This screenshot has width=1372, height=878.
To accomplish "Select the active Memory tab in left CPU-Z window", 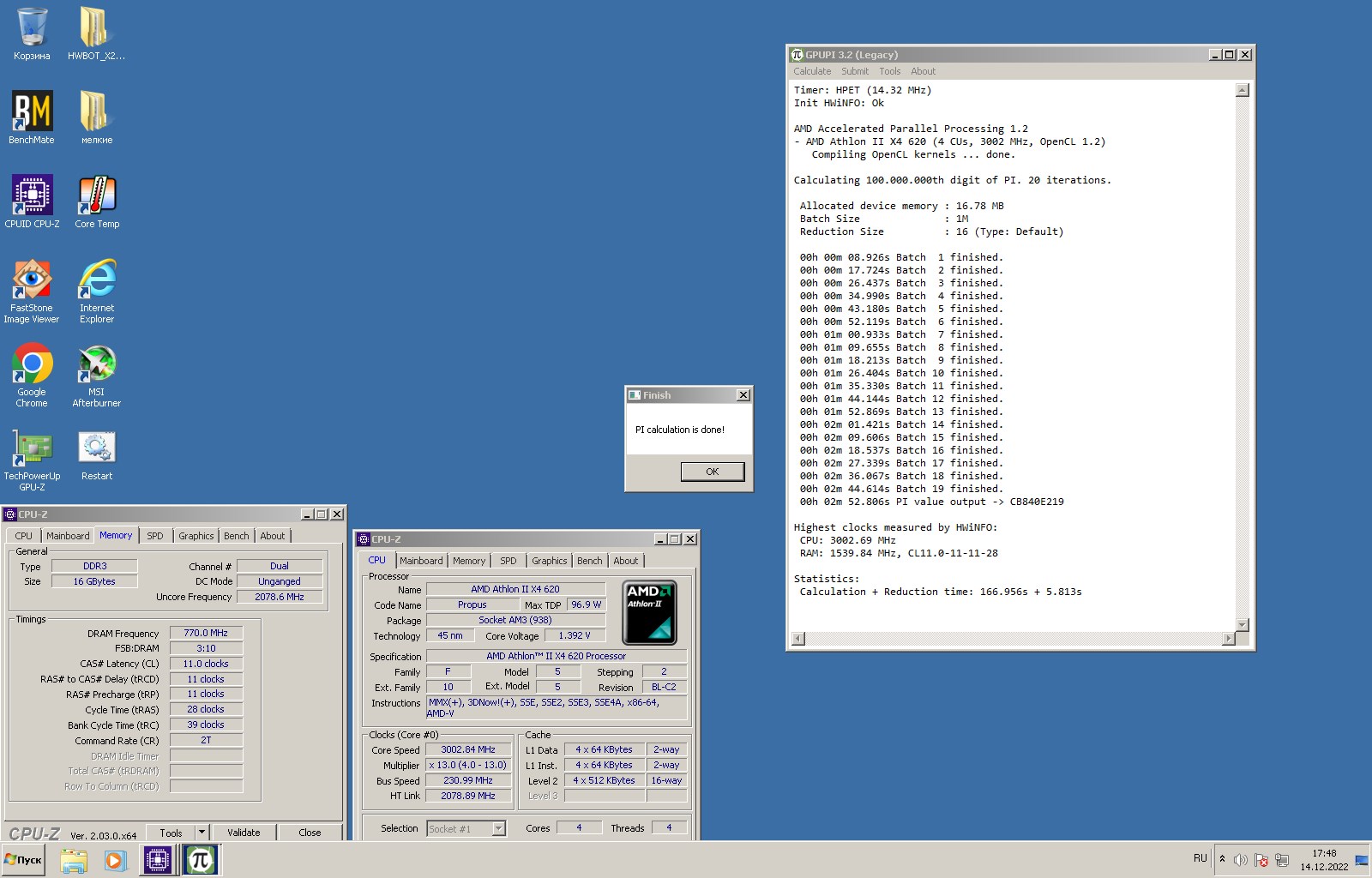I will (116, 535).
